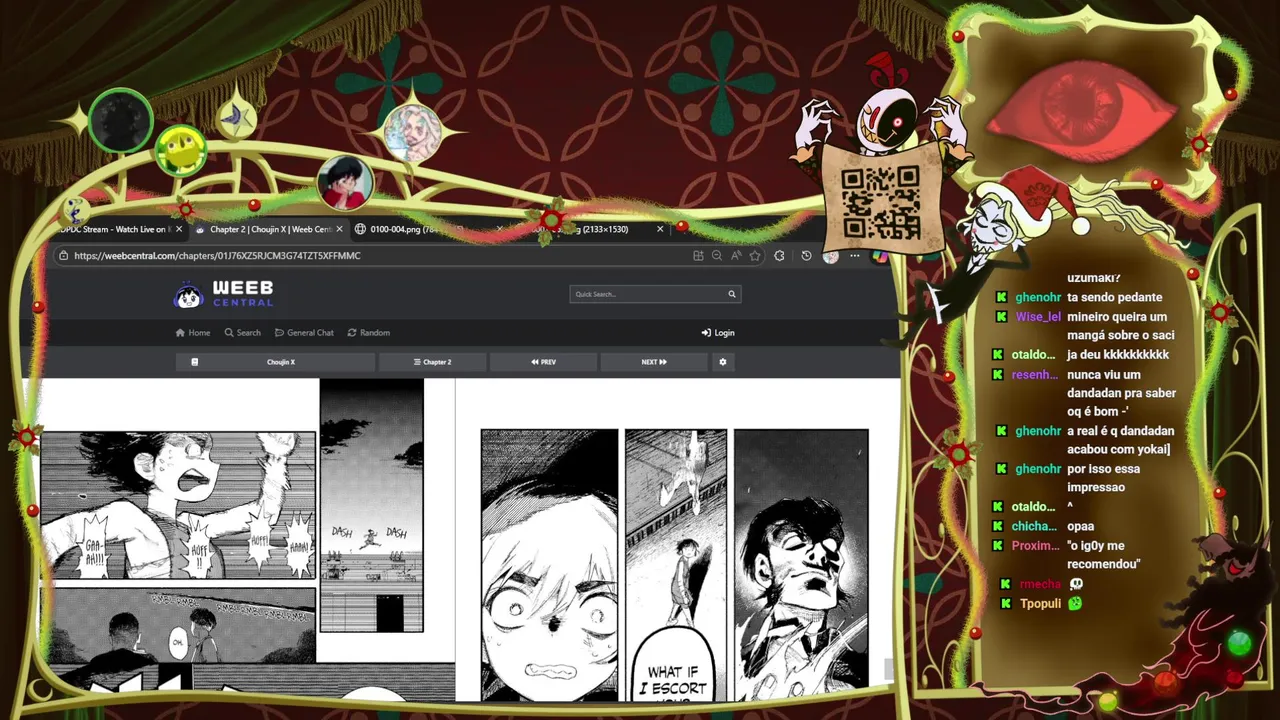The image size is (1280, 720).
Task: Click chat message 'ta sendo pedante'
Action: point(1114,298)
